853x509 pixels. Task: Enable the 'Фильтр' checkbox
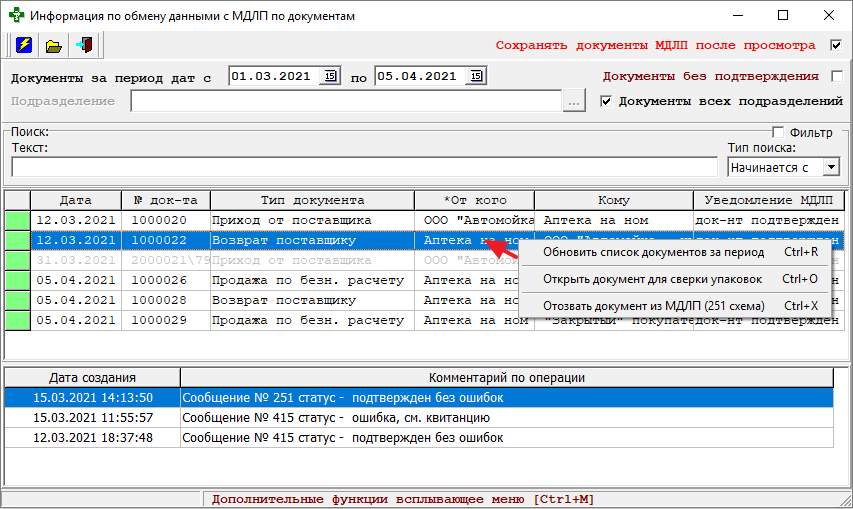[x=779, y=132]
